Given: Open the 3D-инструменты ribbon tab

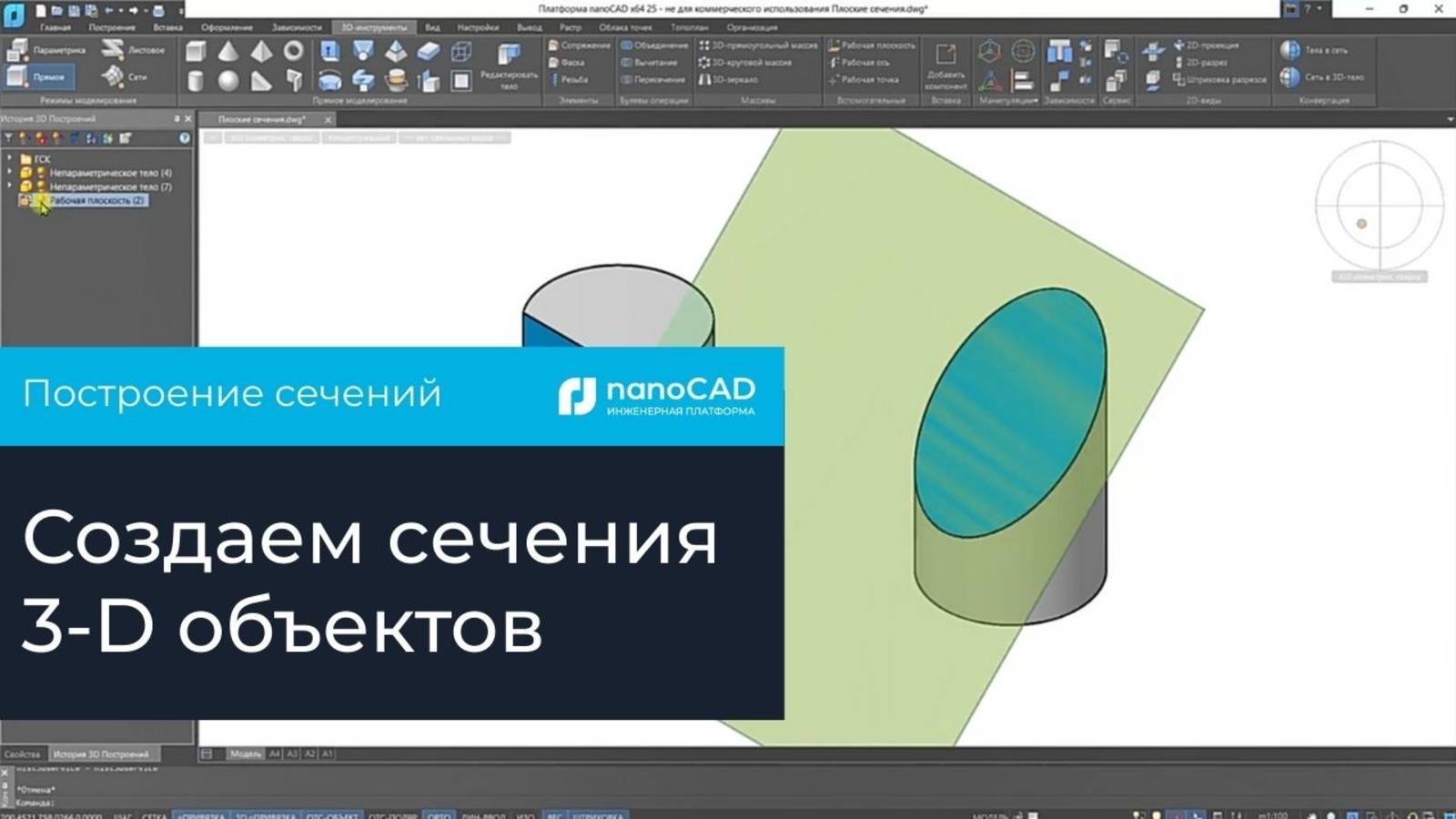Looking at the screenshot, I should 376,28.
